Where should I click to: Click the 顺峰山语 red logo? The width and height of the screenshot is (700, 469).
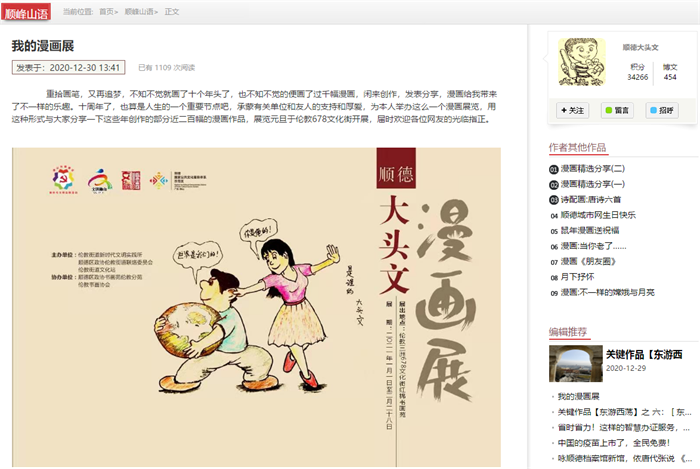(25, 12)
